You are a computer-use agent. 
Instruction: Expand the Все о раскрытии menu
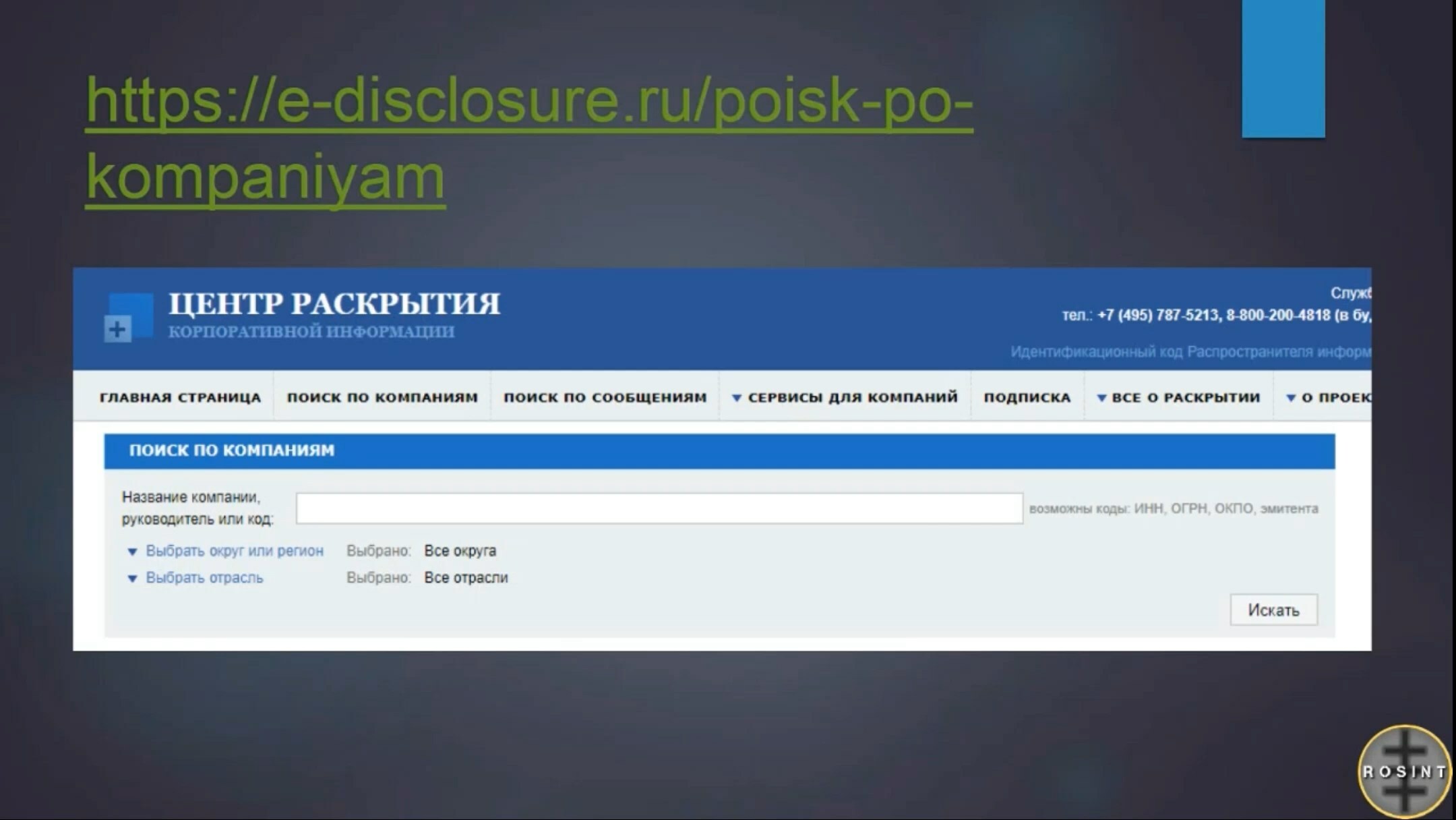(1178, 397)
